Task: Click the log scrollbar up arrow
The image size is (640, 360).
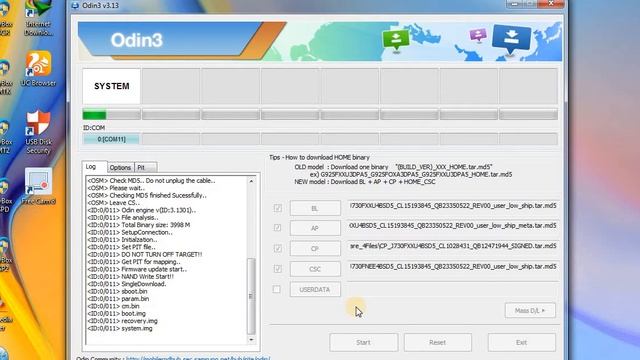Action: click(x=251, y=181)
